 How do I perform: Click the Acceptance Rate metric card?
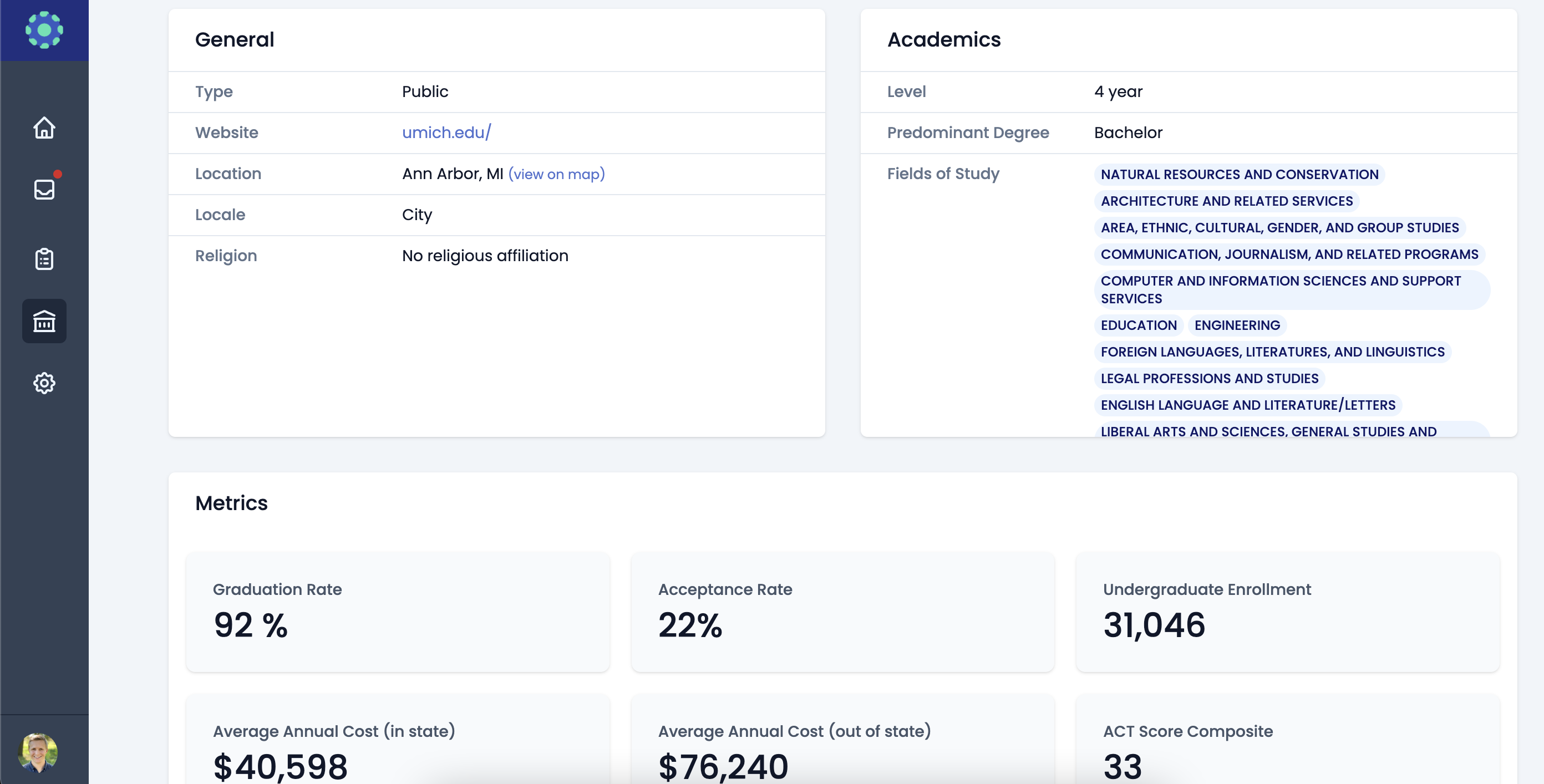842,612
